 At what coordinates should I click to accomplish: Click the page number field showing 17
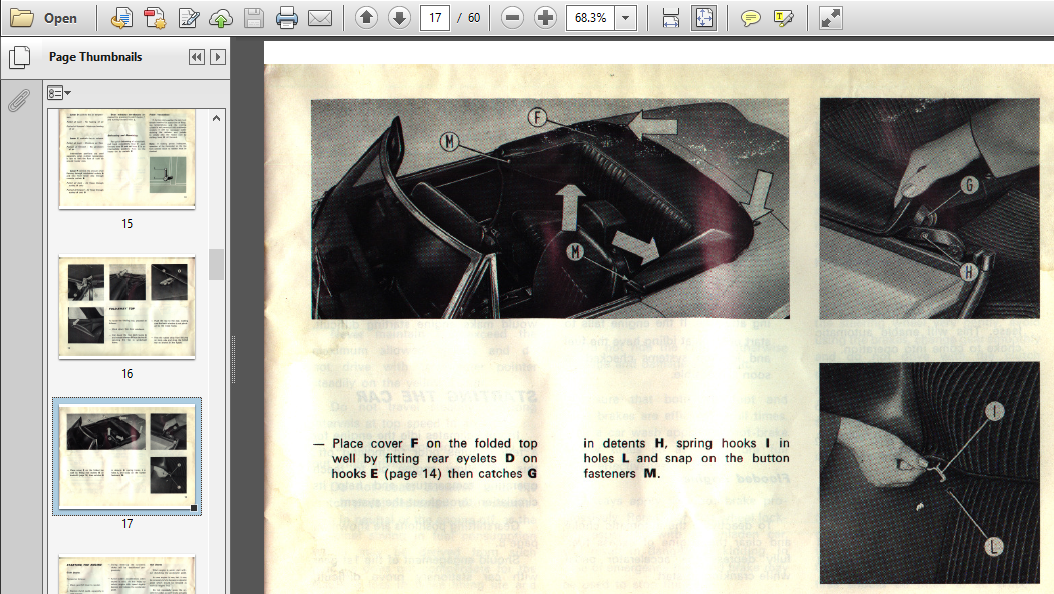(x=435, y=17)
